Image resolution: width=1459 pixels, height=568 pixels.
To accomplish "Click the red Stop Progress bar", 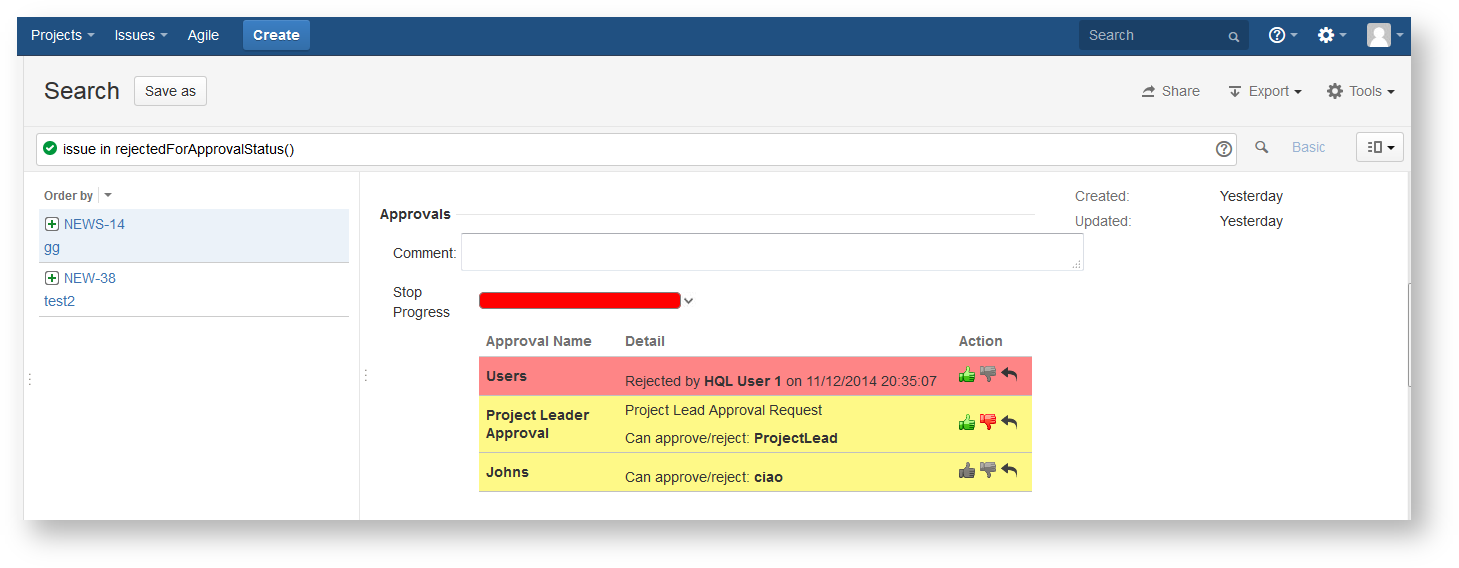I will point(579,301).
